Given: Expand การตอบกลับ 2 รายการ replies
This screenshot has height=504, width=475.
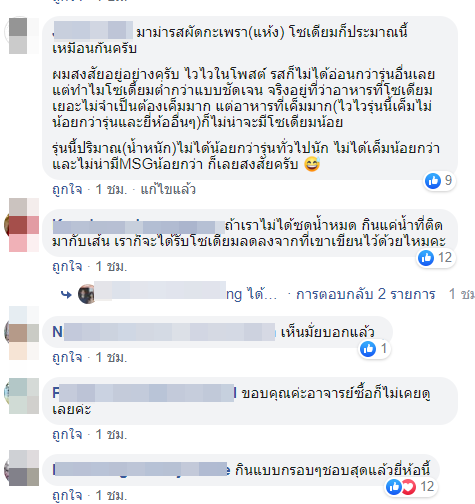Looking at the screenshot, I should (x=366, y=294).
